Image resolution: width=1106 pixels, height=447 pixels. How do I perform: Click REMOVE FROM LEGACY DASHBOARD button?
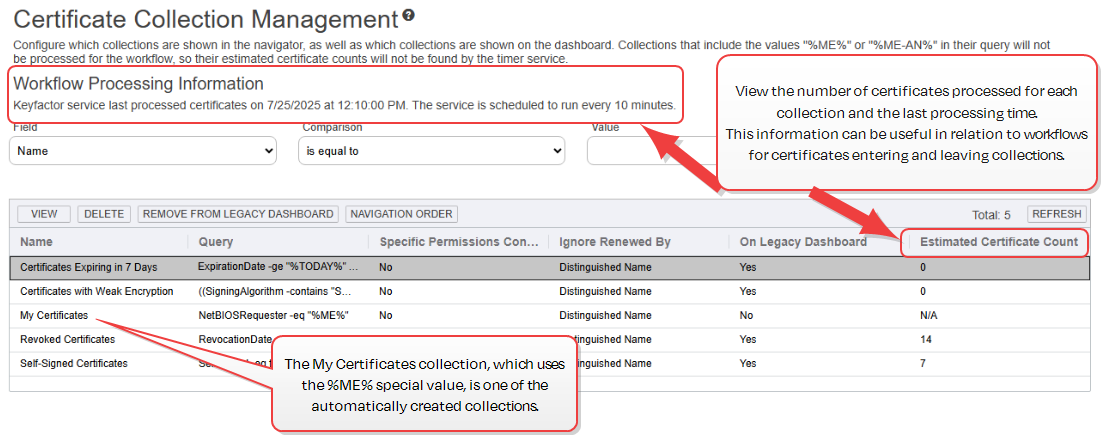click(x=238, y=214)
